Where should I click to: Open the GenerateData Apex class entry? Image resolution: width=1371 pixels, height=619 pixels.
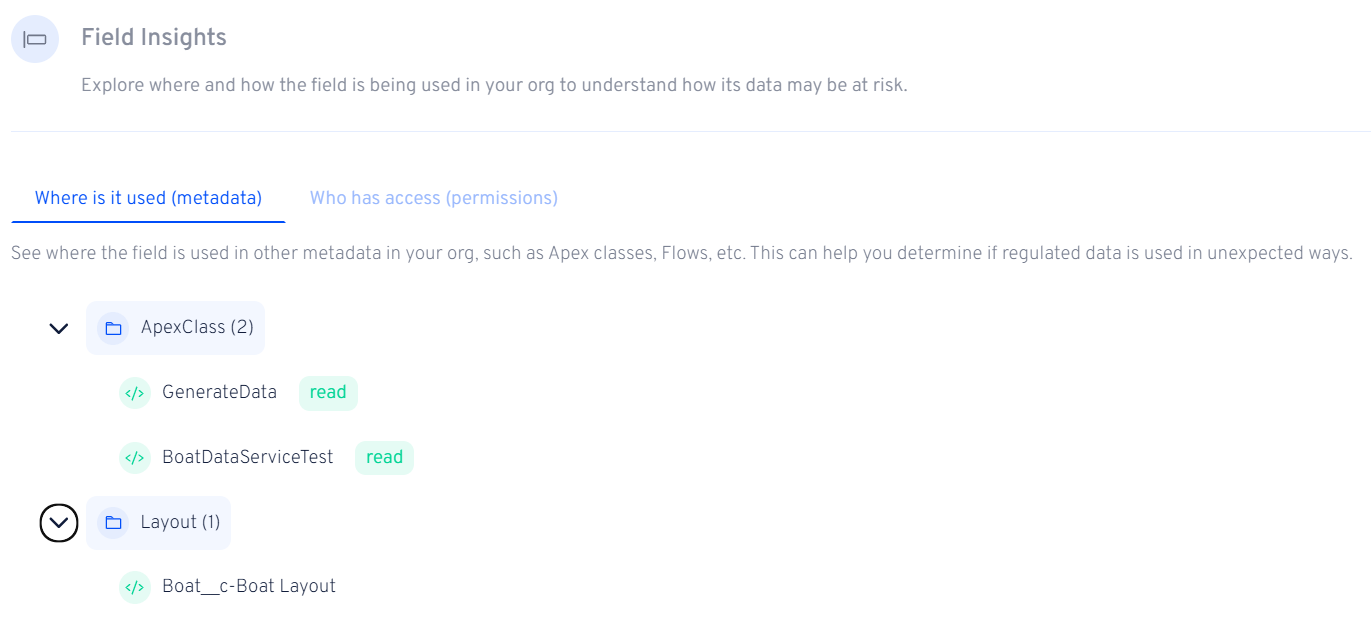pos(219,393)
